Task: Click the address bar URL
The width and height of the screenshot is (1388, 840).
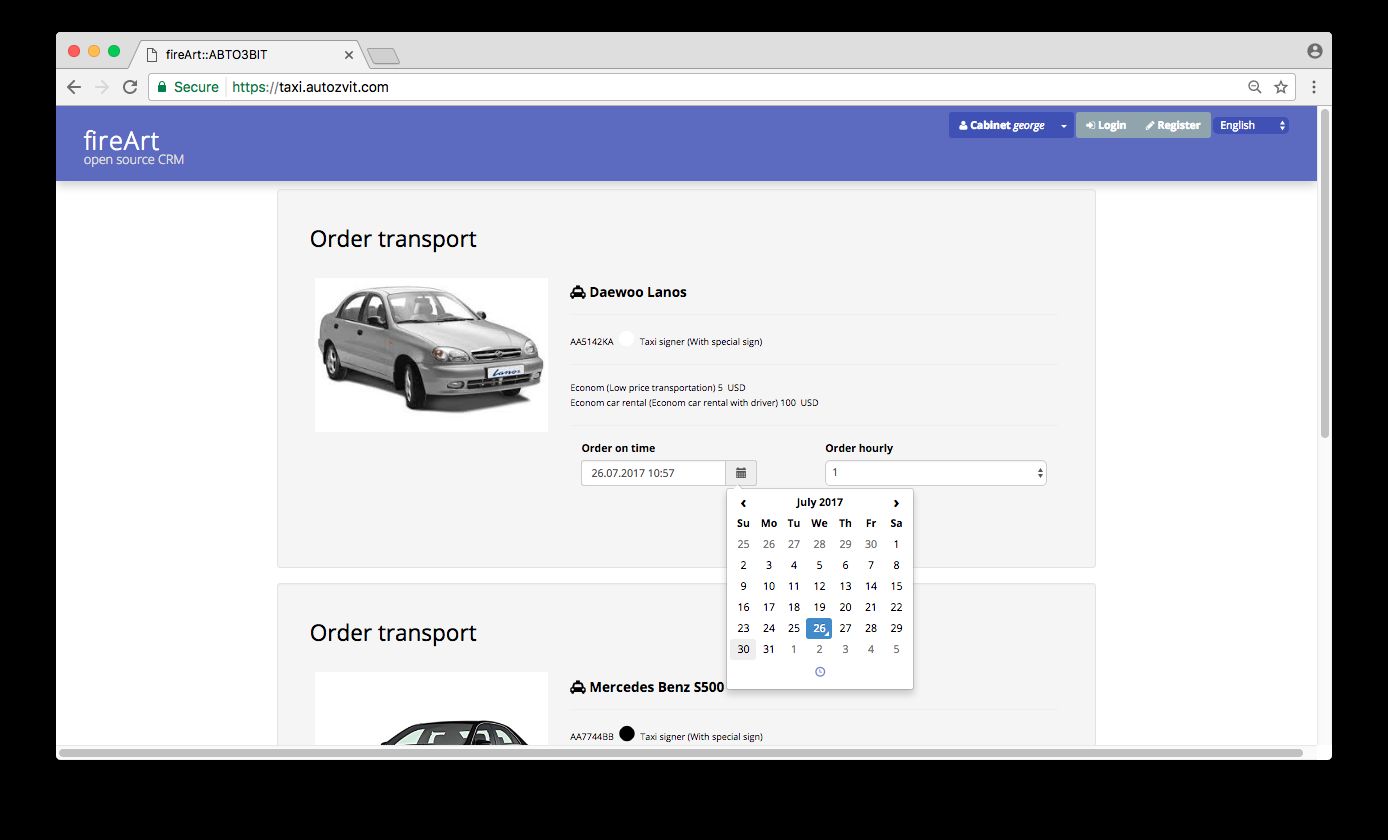Action: 310,87
